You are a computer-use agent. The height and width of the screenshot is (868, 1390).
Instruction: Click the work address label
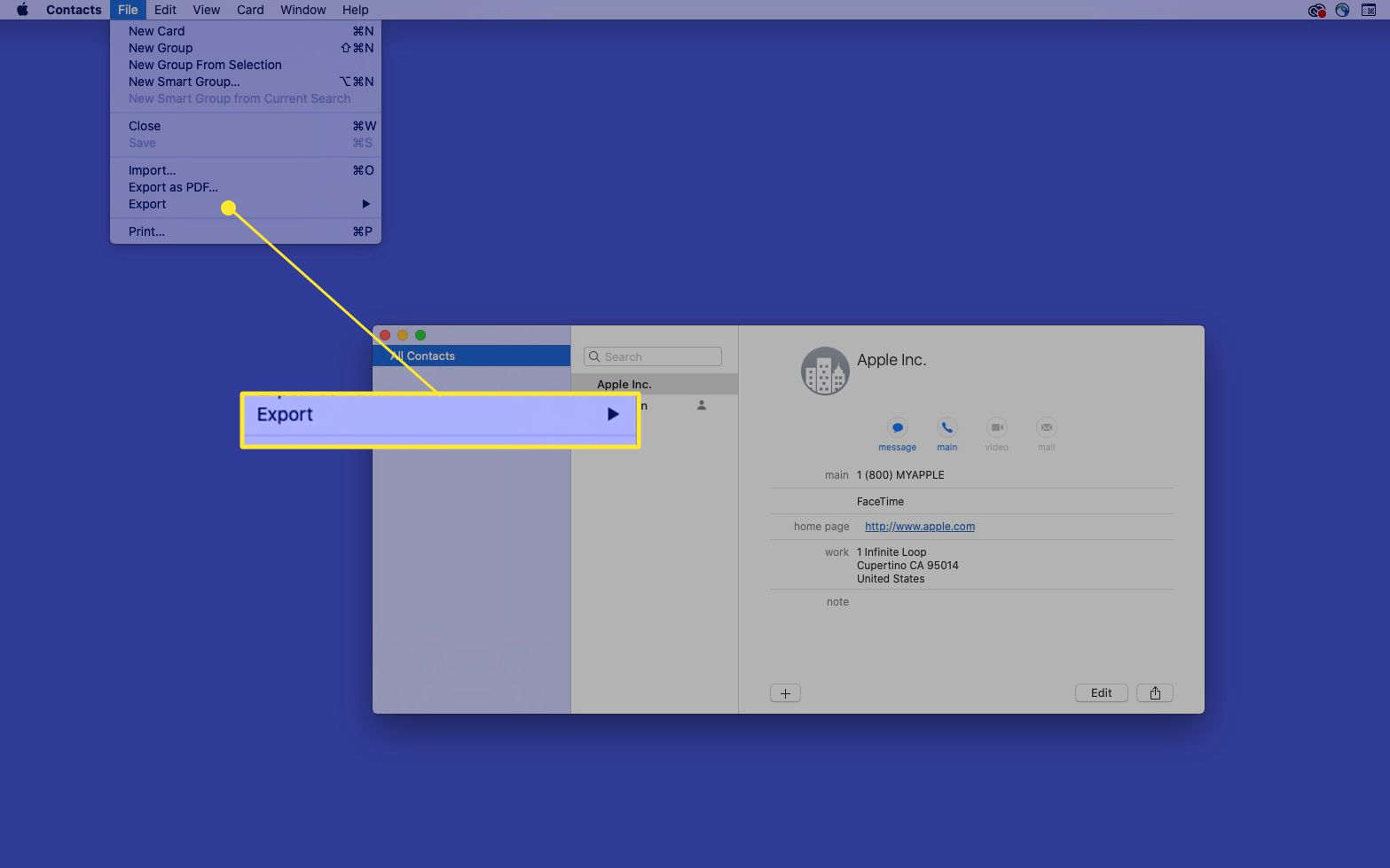click(836, 552)
